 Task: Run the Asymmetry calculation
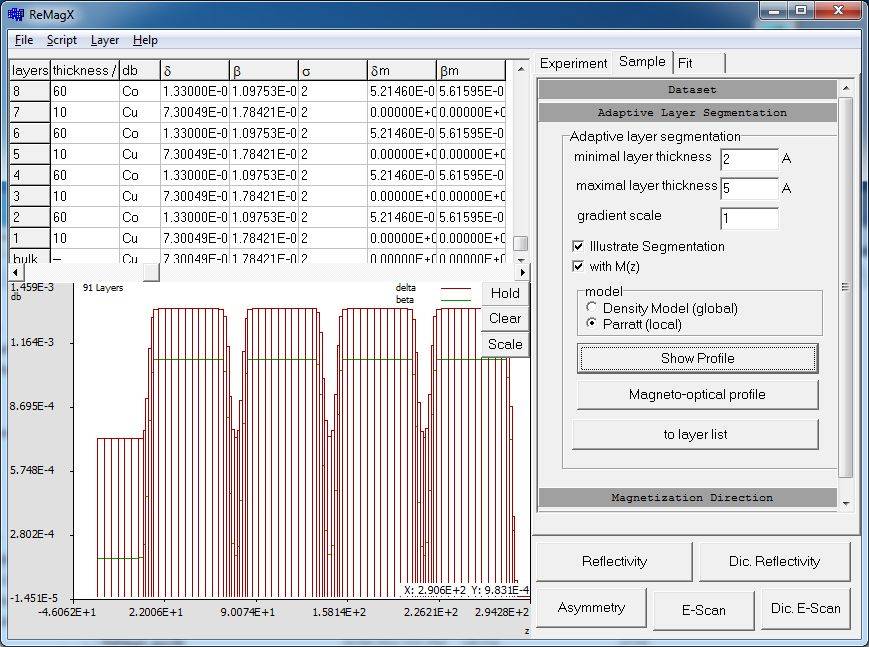pos(591,608)
